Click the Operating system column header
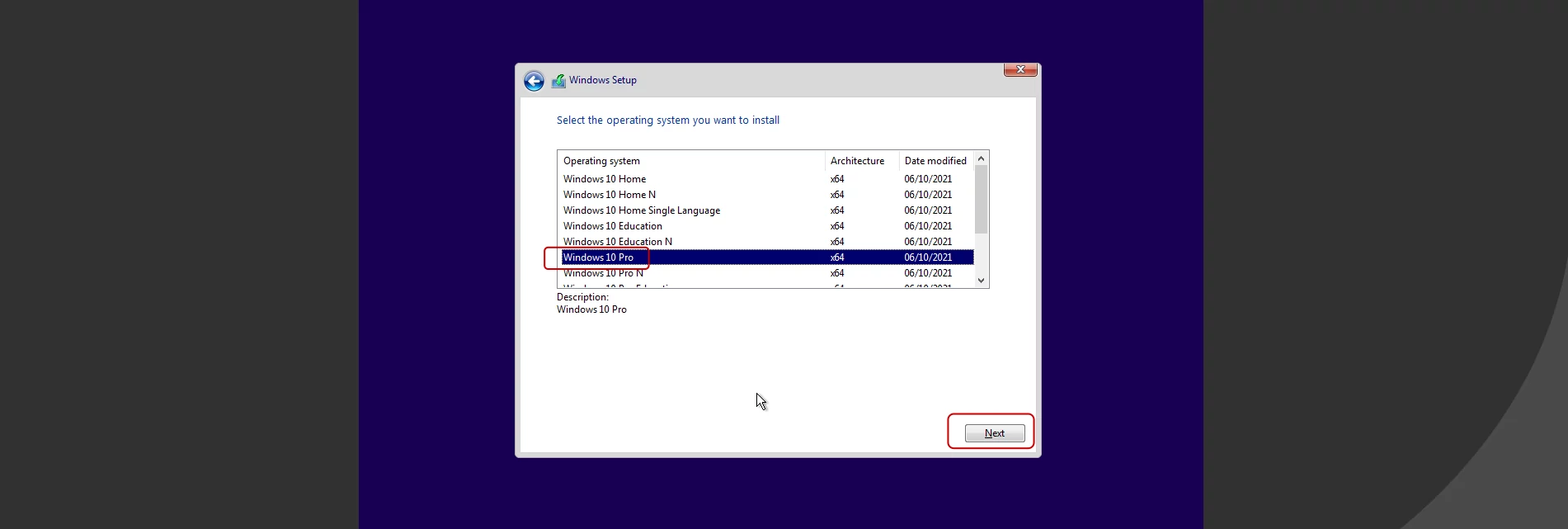This screenshot has width=1568, height=529. (x=691, y=161)
